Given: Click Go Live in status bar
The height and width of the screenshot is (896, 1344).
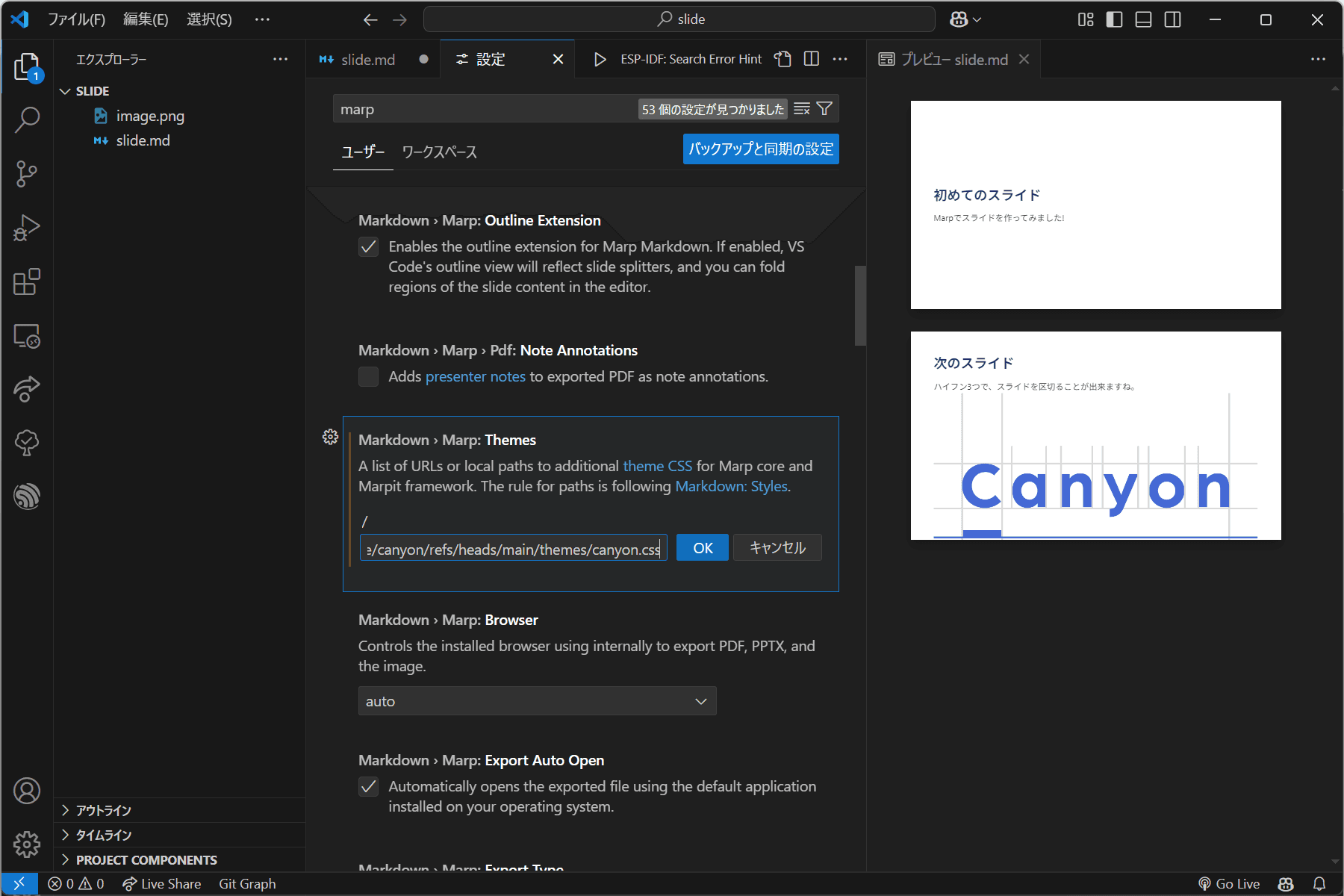Looking at the screenshot, I should coord(1229,883).
